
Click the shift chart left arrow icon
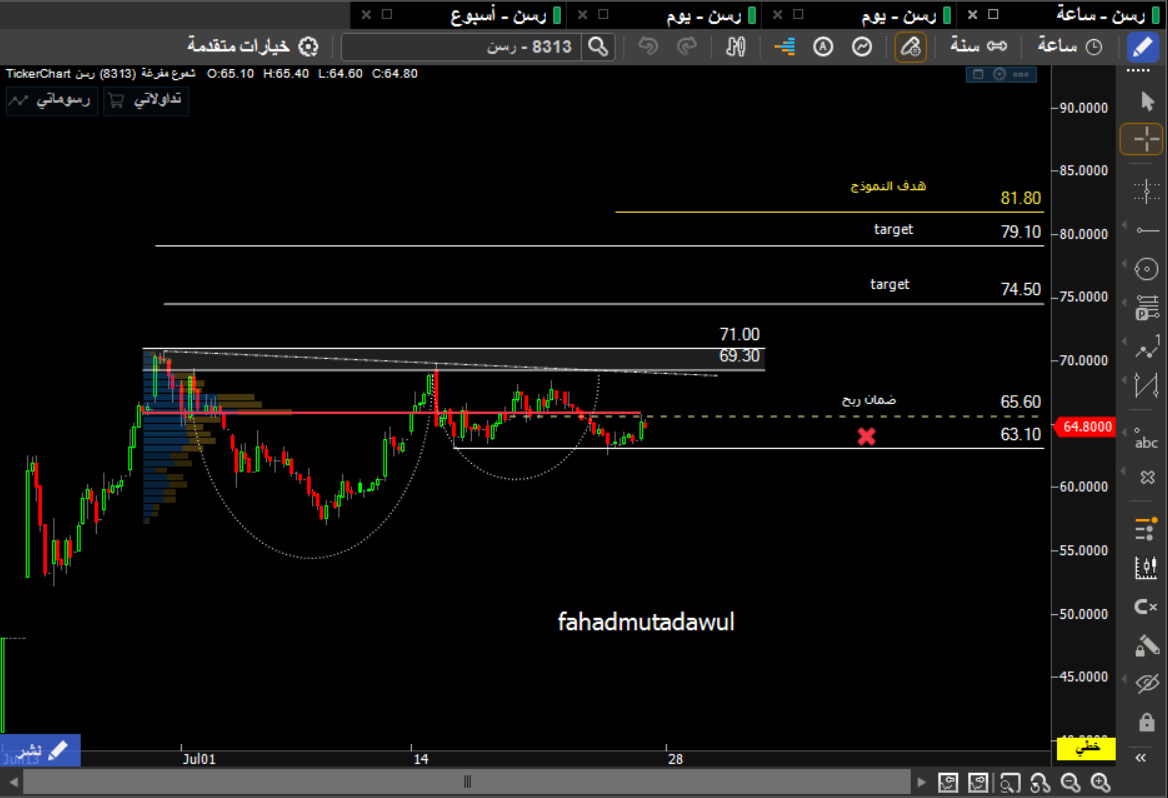(948, 782)
